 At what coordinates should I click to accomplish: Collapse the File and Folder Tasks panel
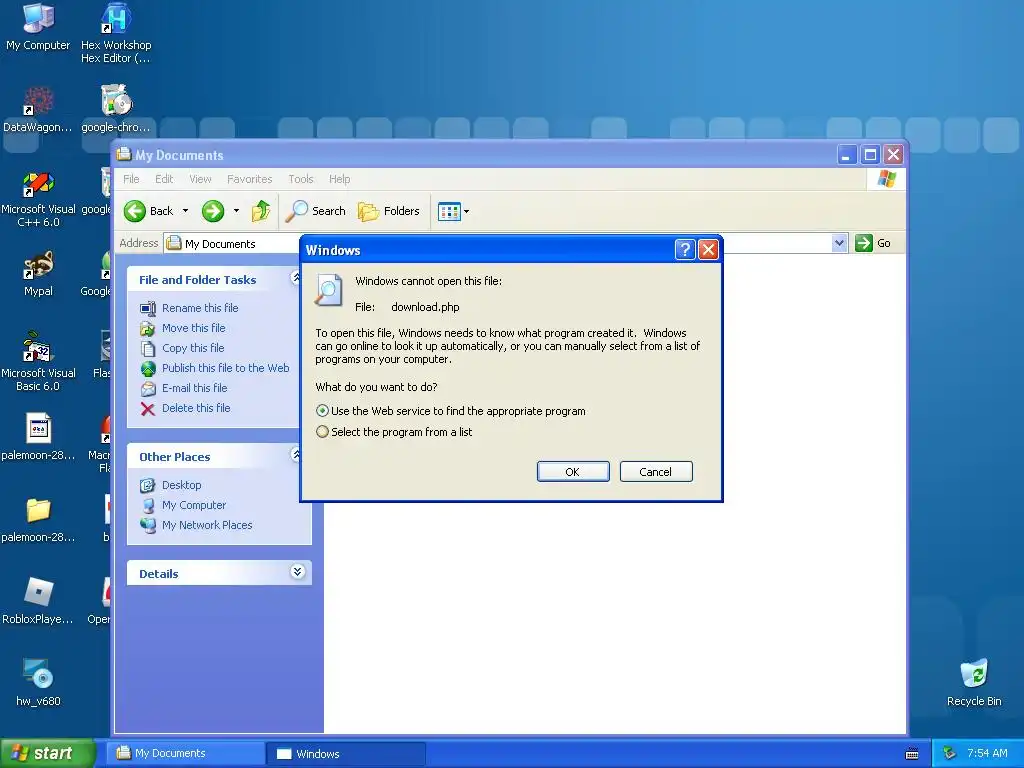[296, 278]
